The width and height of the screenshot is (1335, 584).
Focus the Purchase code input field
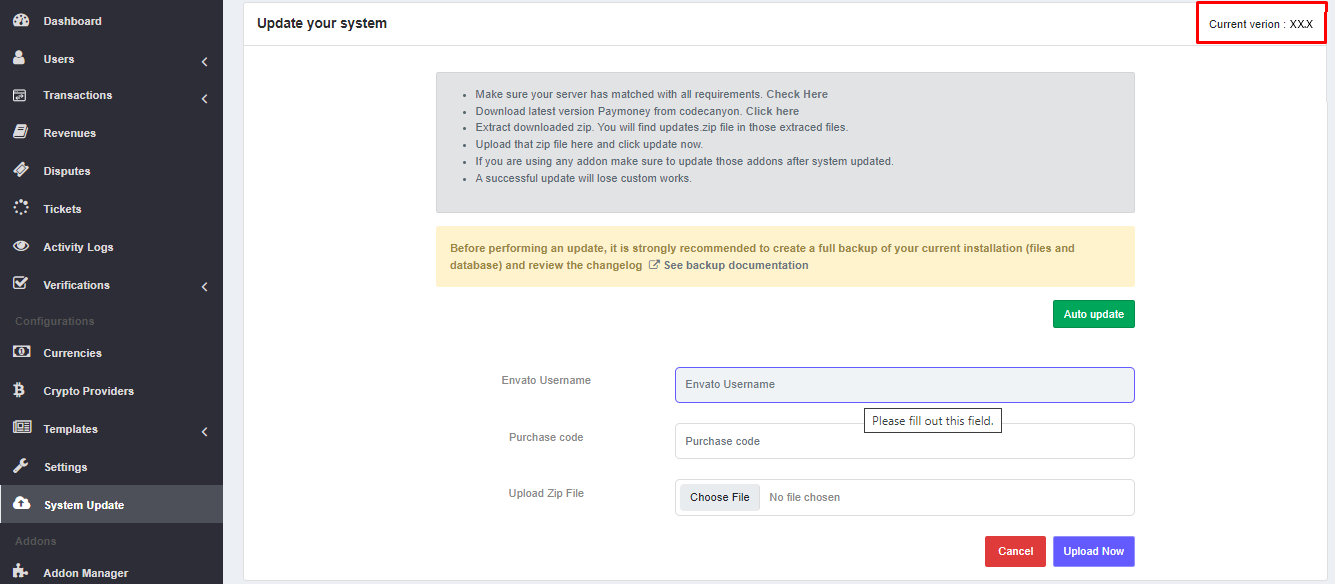coord(904,441)
